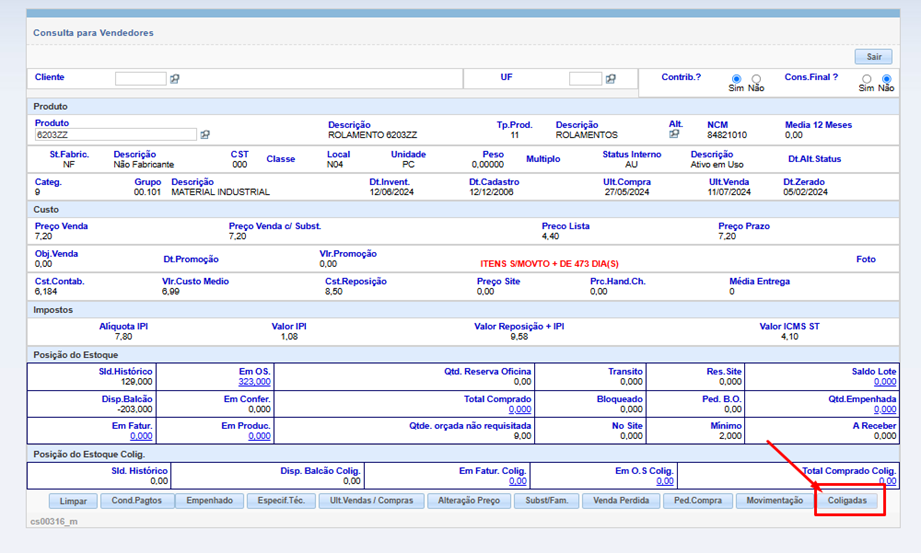
Task: Open Ped.Compra button
Action: (x=698, y=501)
